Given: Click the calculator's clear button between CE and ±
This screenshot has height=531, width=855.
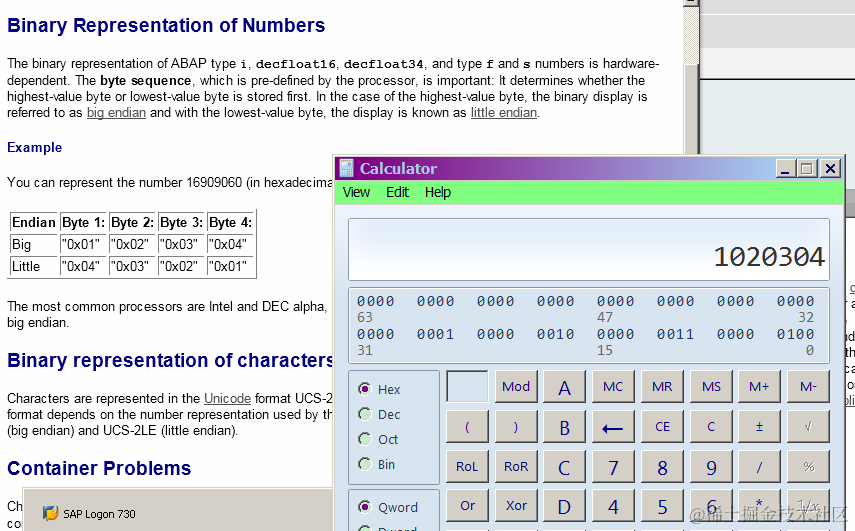Looking at the screenshot, I should coord(711,427).
